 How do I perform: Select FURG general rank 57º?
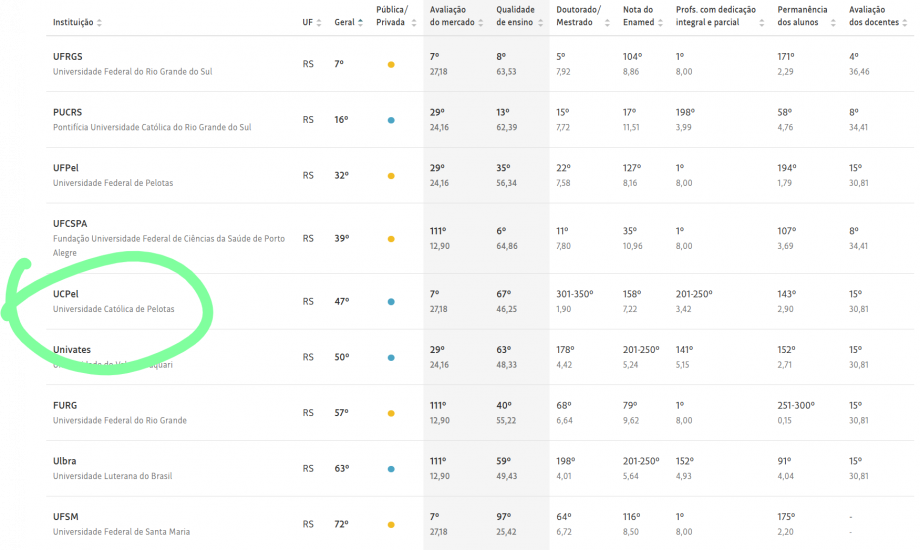tap(341, 413)
